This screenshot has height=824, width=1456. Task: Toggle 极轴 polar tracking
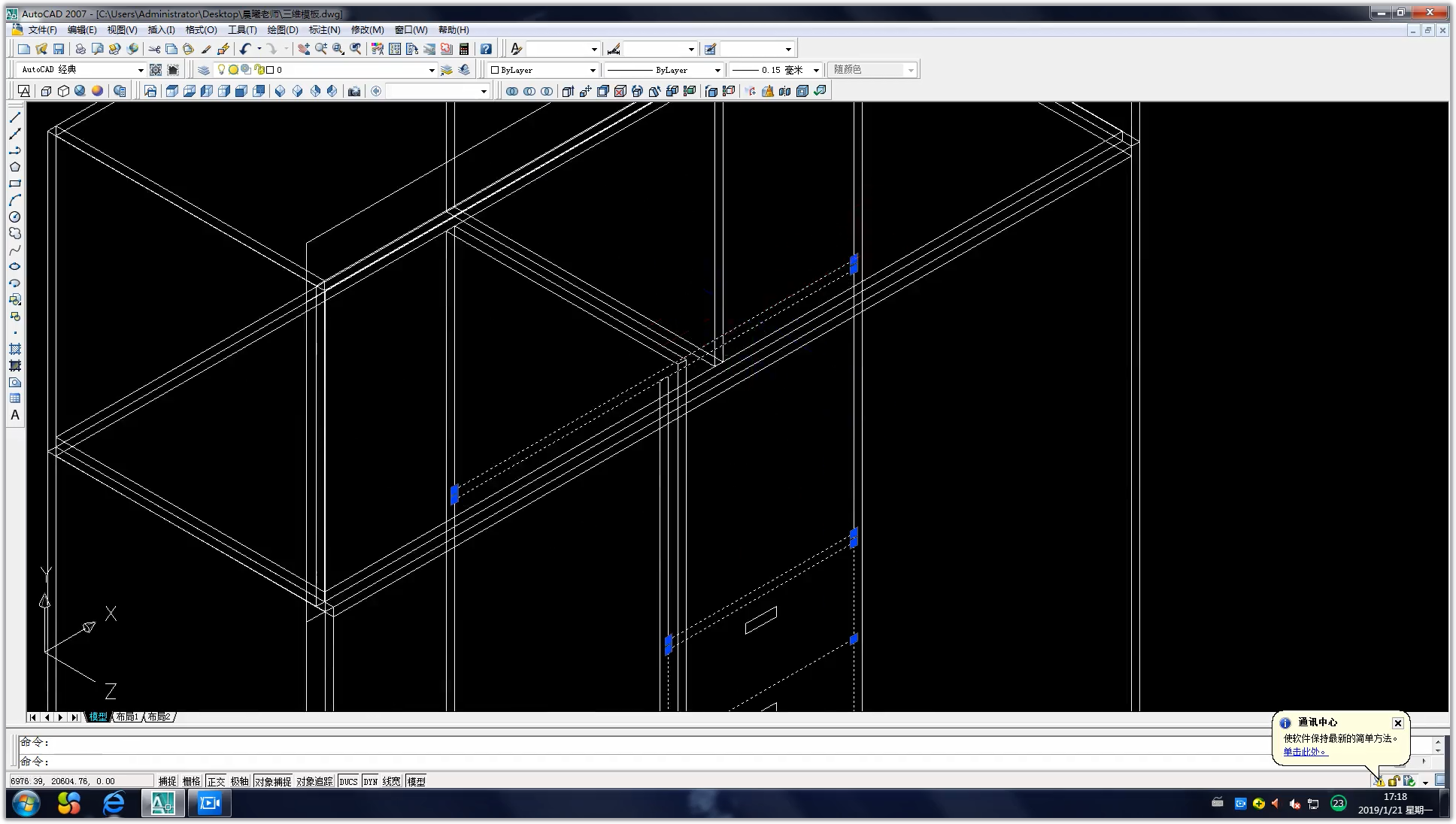coord(240,781)
